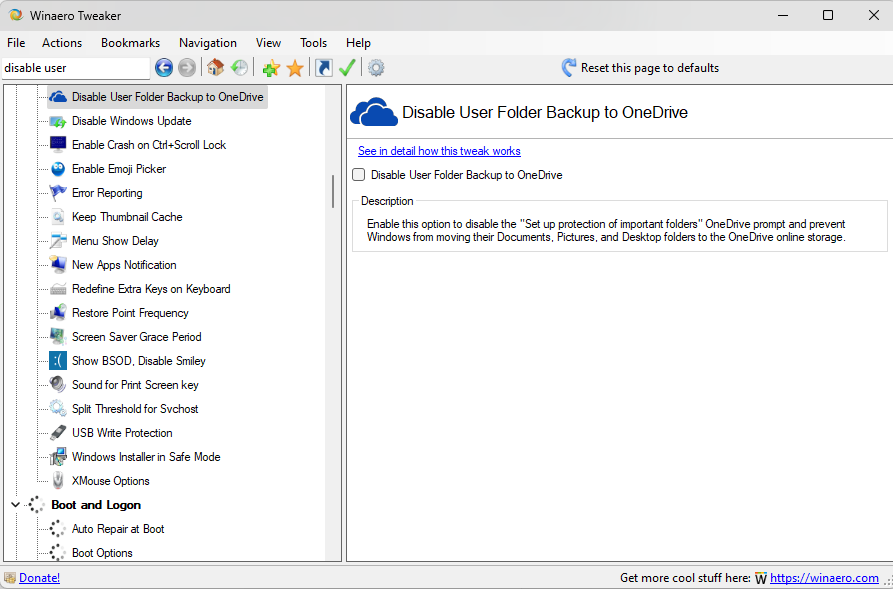
Task: Select Screen Saver Grace Period item
Action: click(x=137, y=337)
